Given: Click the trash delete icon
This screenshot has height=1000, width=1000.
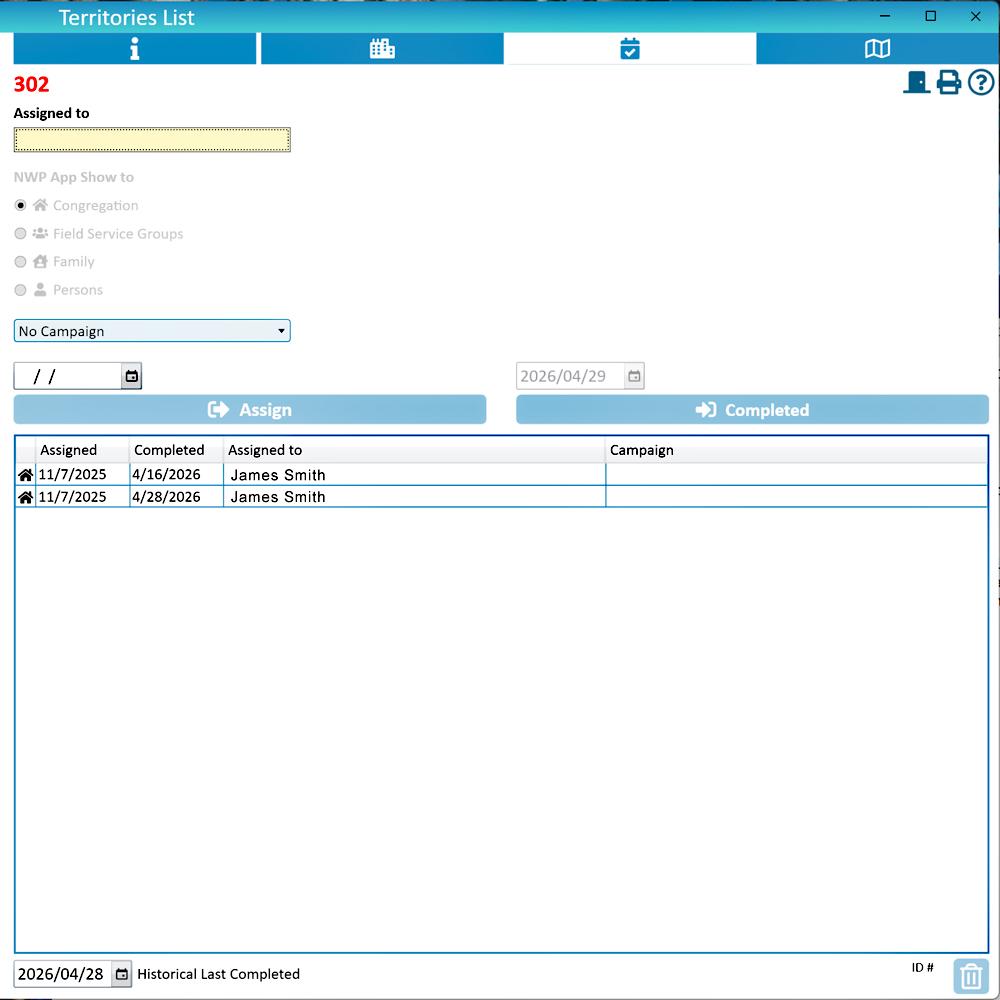Looking at the screenshot, I should coord(970,976).
